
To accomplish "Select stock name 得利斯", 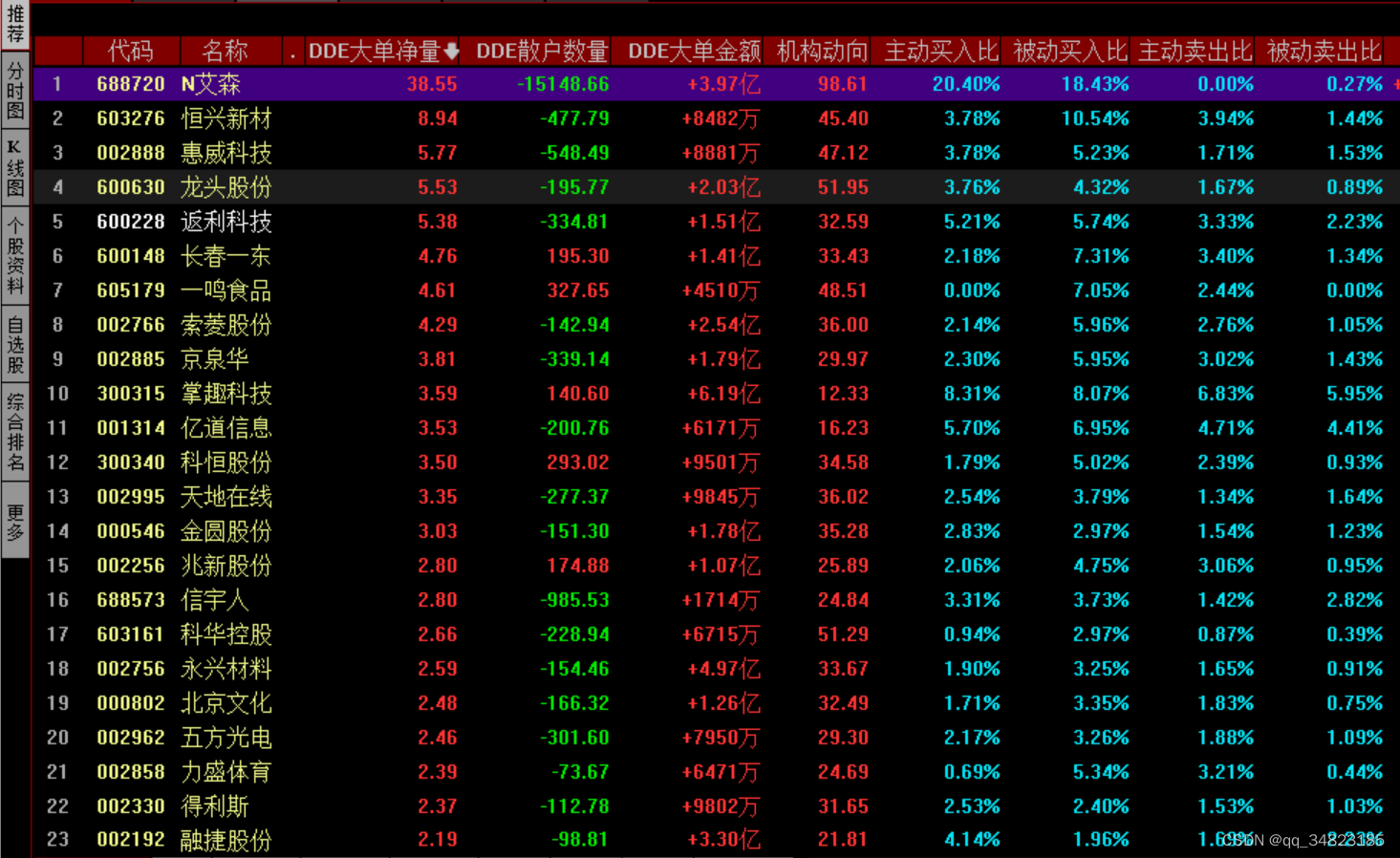I will click(215, 806).
